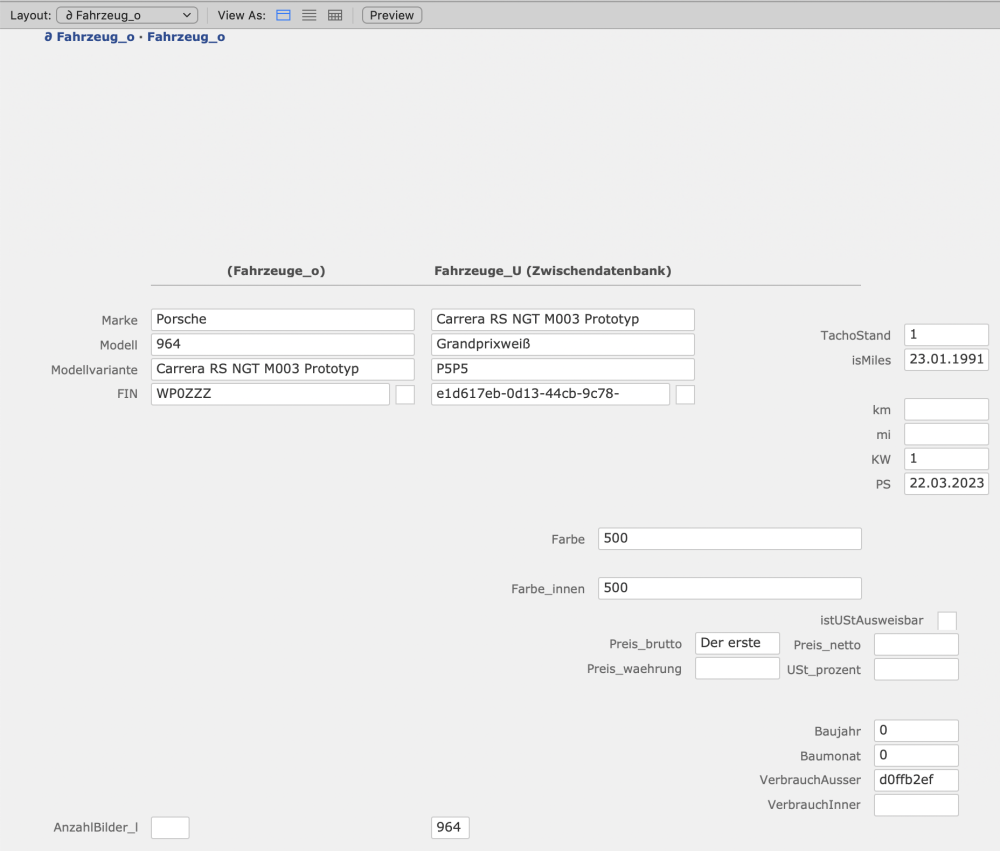Image resolution: width=1000 pixels, height=851 pixels.
Task: Click the Baujahr field
Action: [916, 731]
